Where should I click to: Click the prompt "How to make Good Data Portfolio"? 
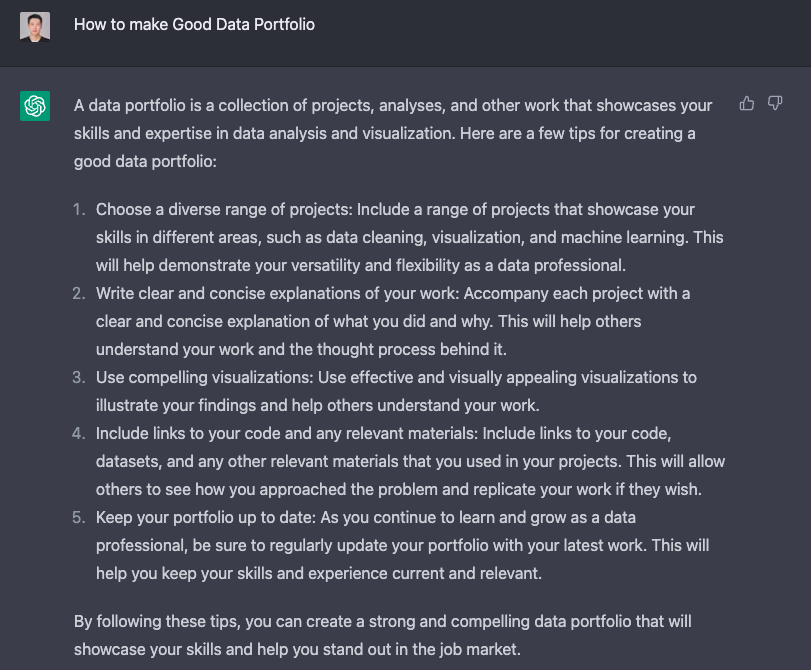coord(194,24)
